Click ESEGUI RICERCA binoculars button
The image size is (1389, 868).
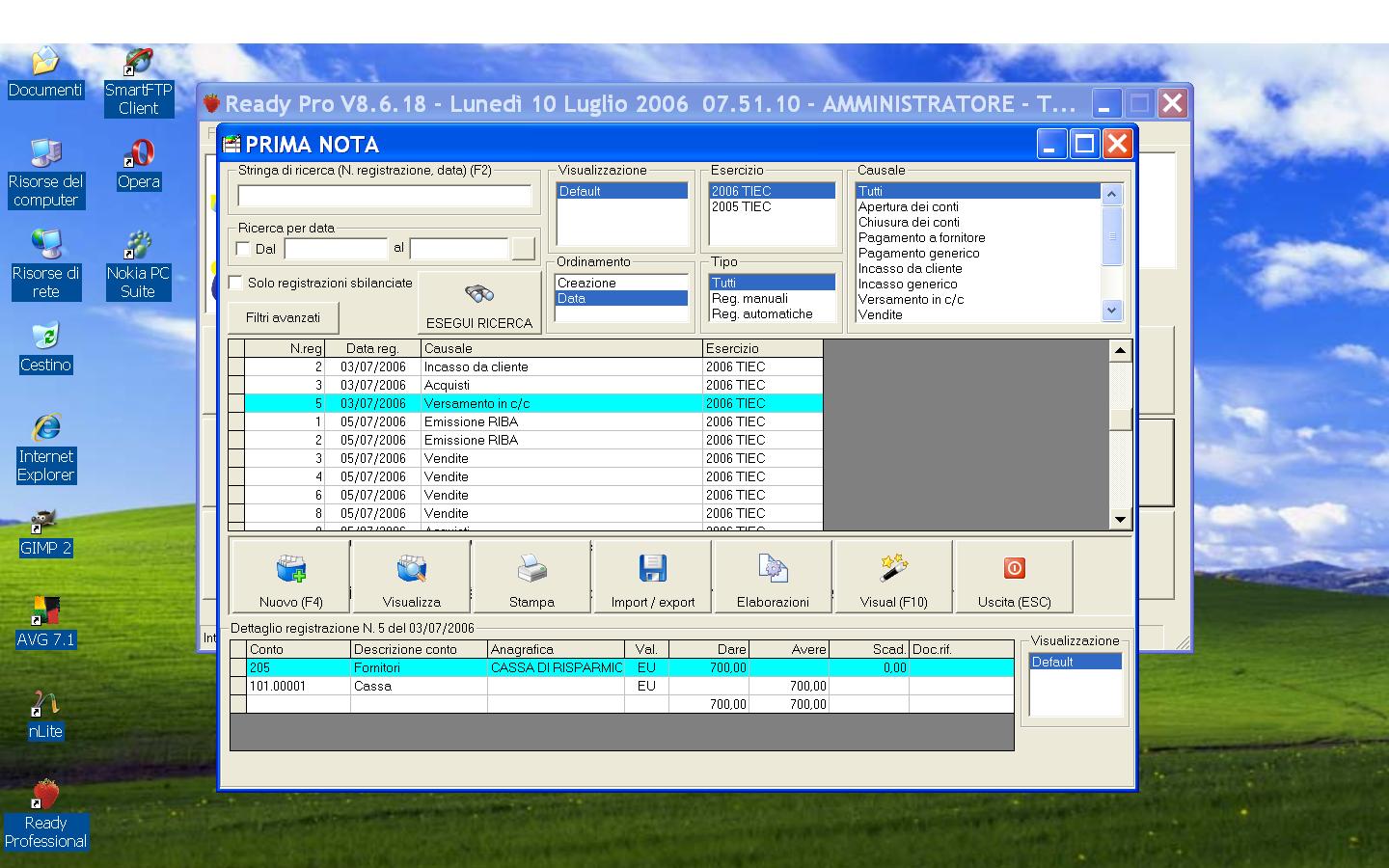[x=479, y=303]
